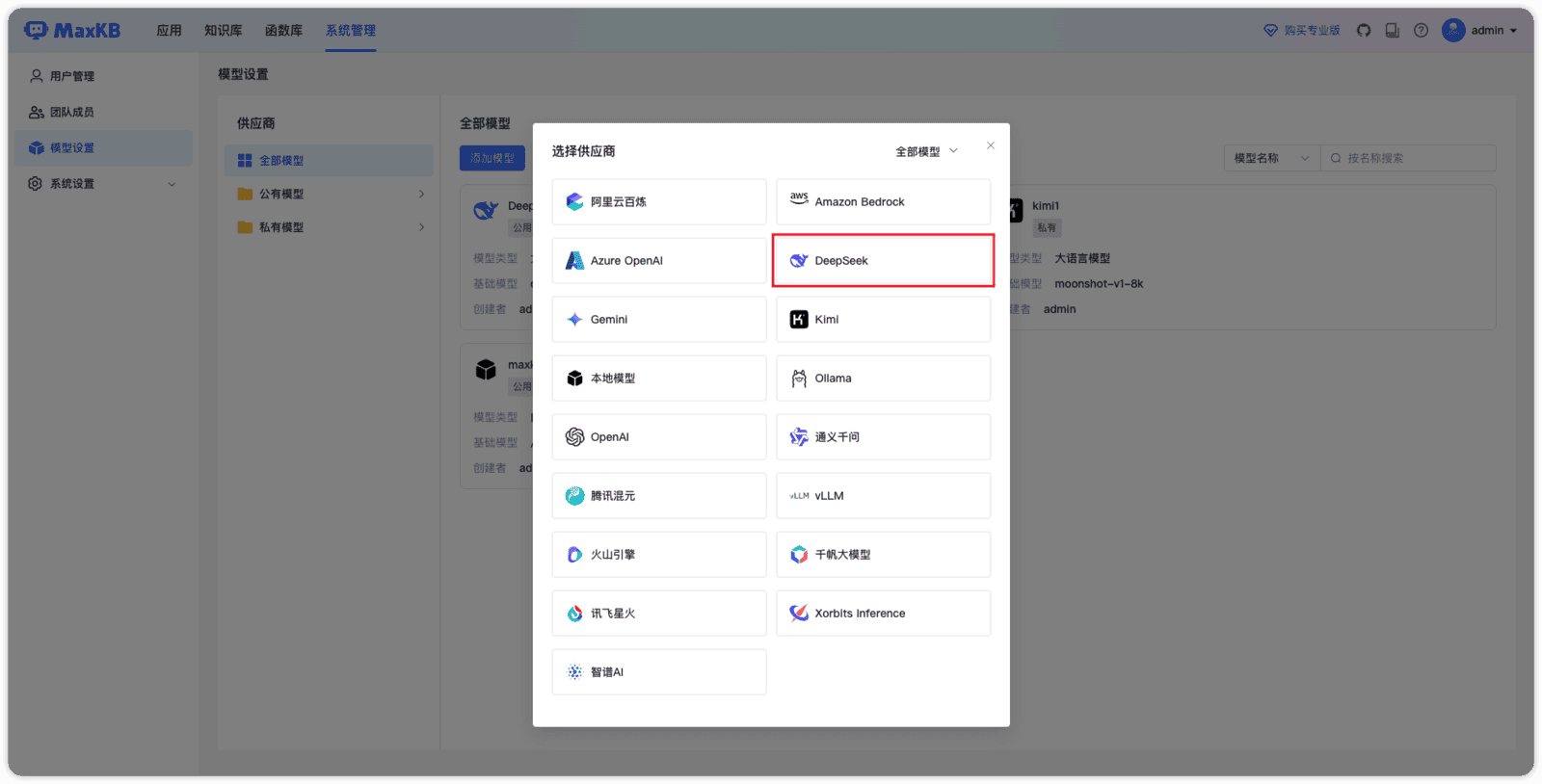Image resolution: width=1542 pixels, height=784 pixels.
Task: Click 大语言模型 on kimi1 card
Action: click(1082, 259)
